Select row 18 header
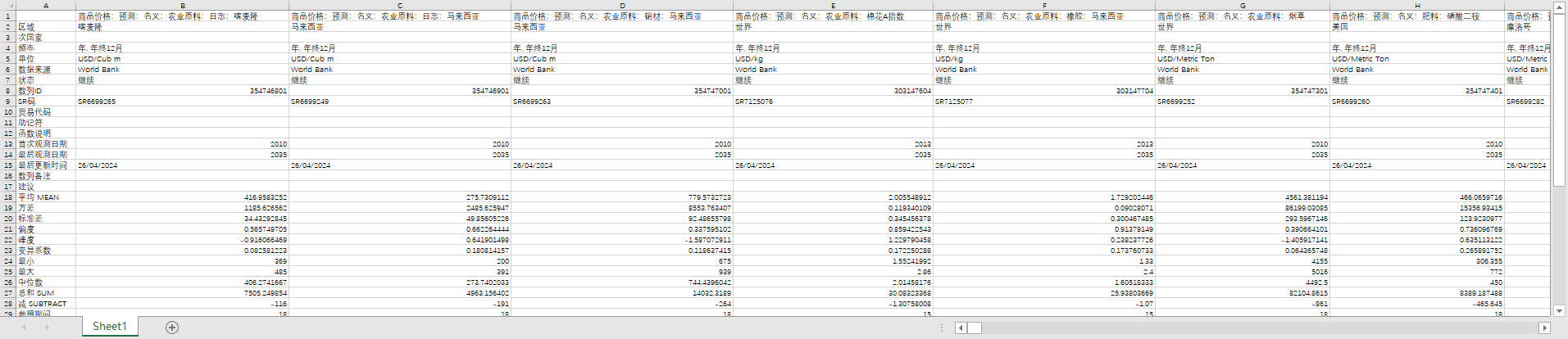 pos(8,197)
